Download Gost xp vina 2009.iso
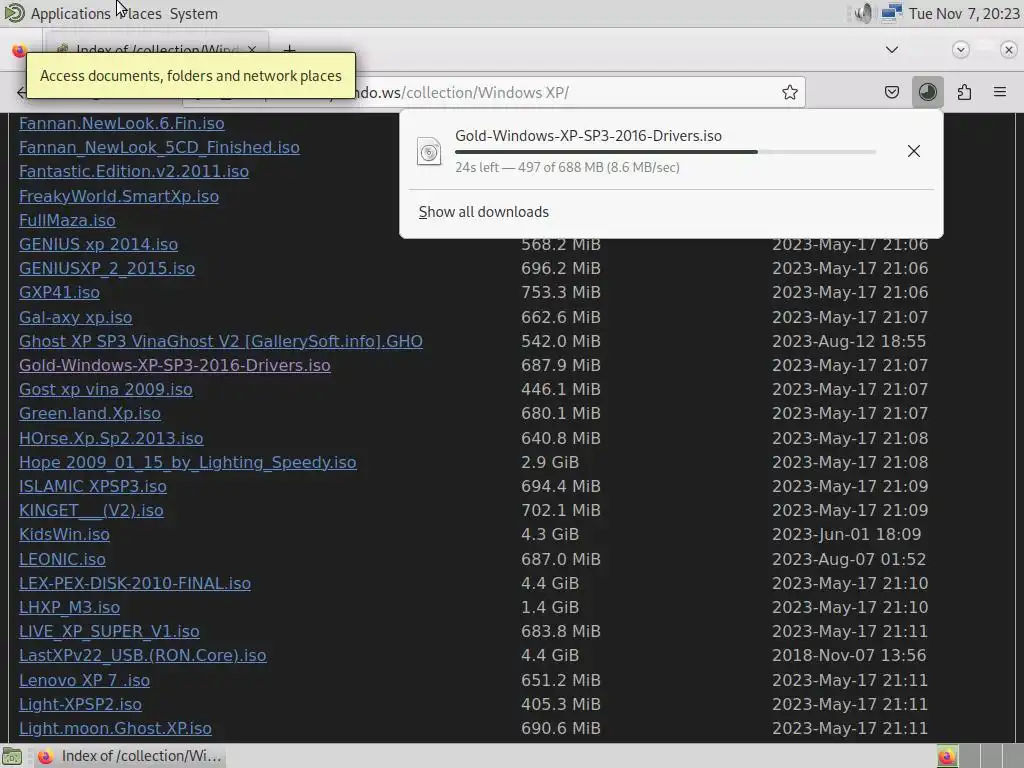1024x768 pixels. [106, 389]
